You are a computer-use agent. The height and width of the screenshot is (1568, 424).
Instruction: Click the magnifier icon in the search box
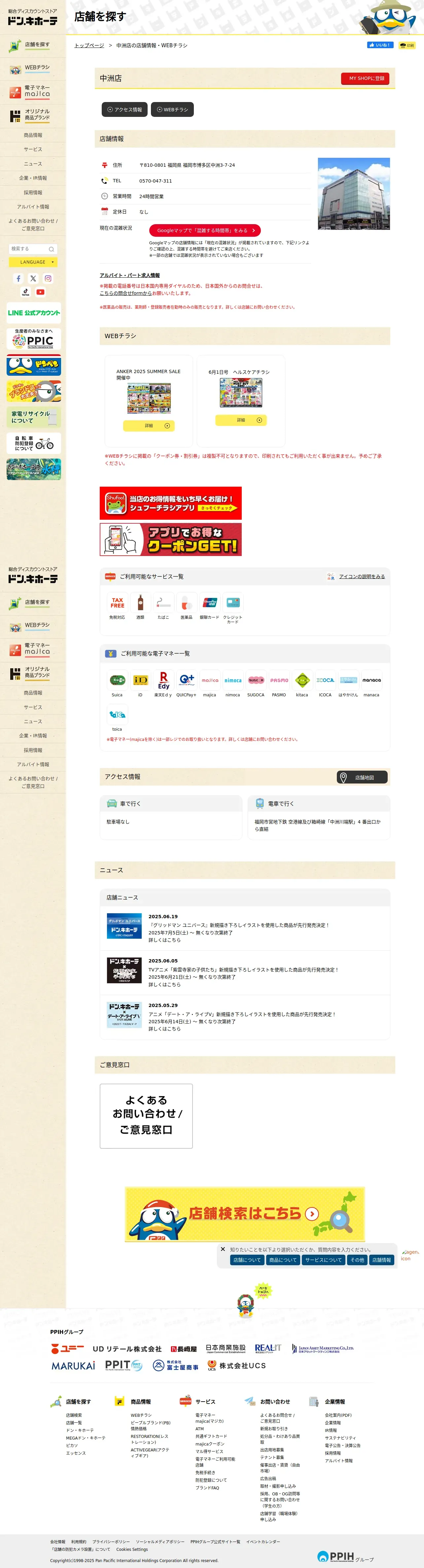[51, 249]
